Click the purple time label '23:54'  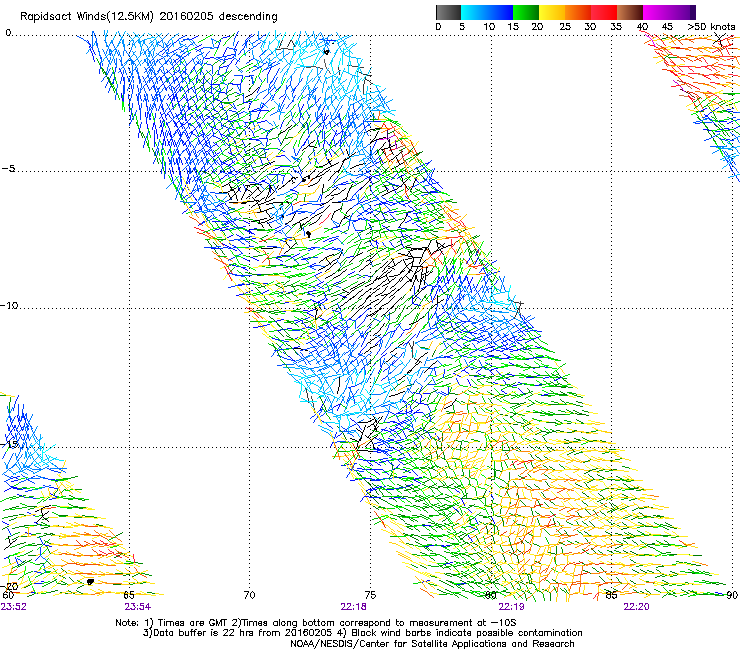point(138,607)
